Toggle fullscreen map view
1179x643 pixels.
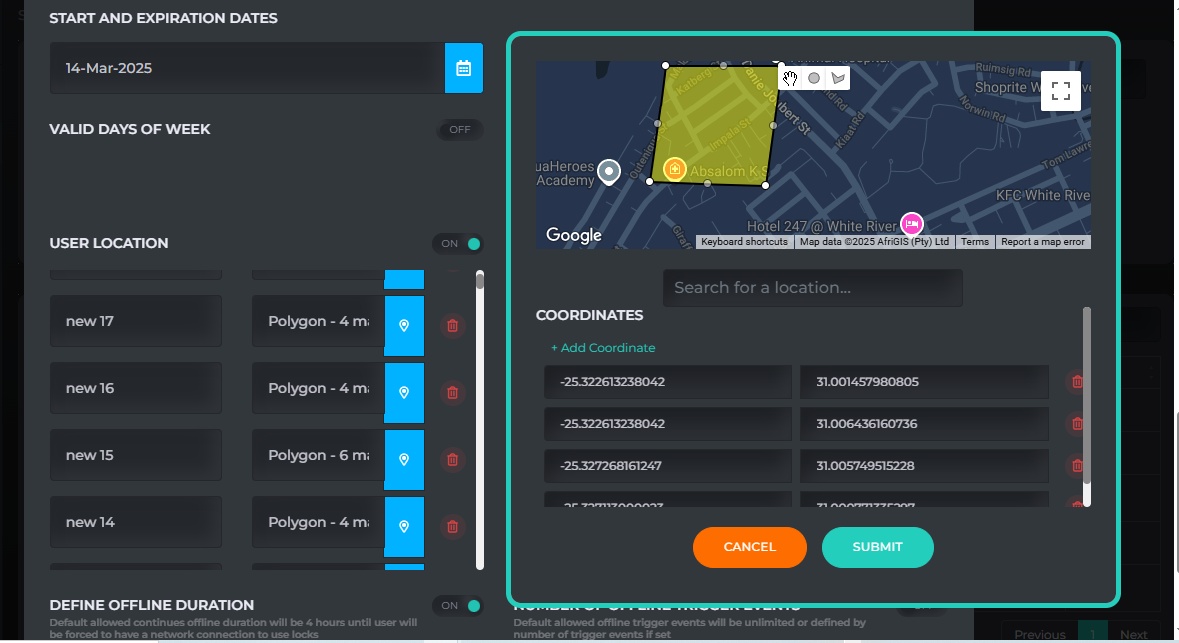(x=1060, y=91)
